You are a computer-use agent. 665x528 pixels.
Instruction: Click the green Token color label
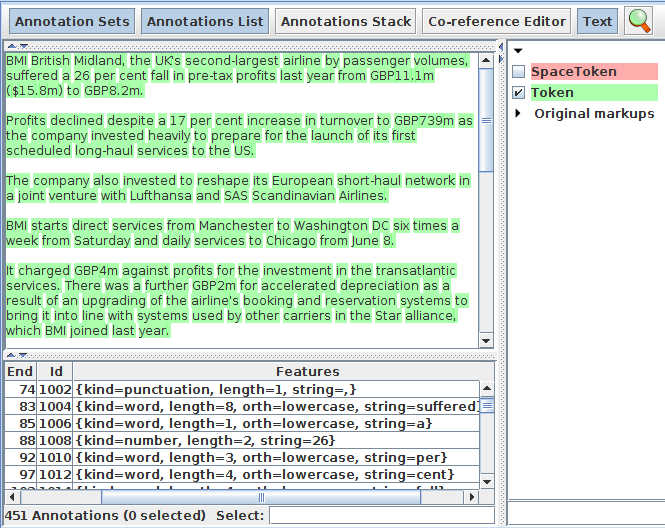pos(552,93)
